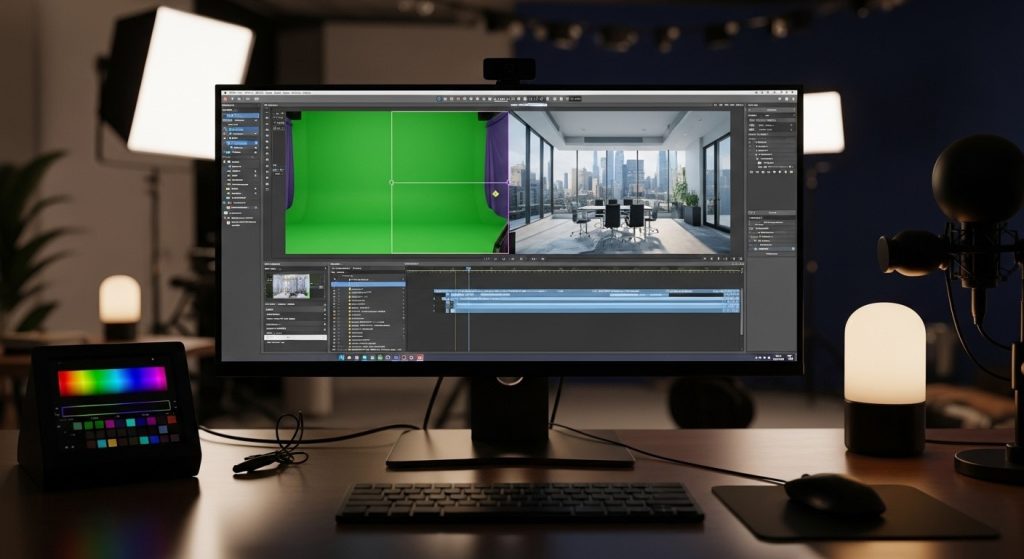1024x559 pixels.
Task: Click the timeline's vertical scrollbar at its right edge
Action: (742, 311)
